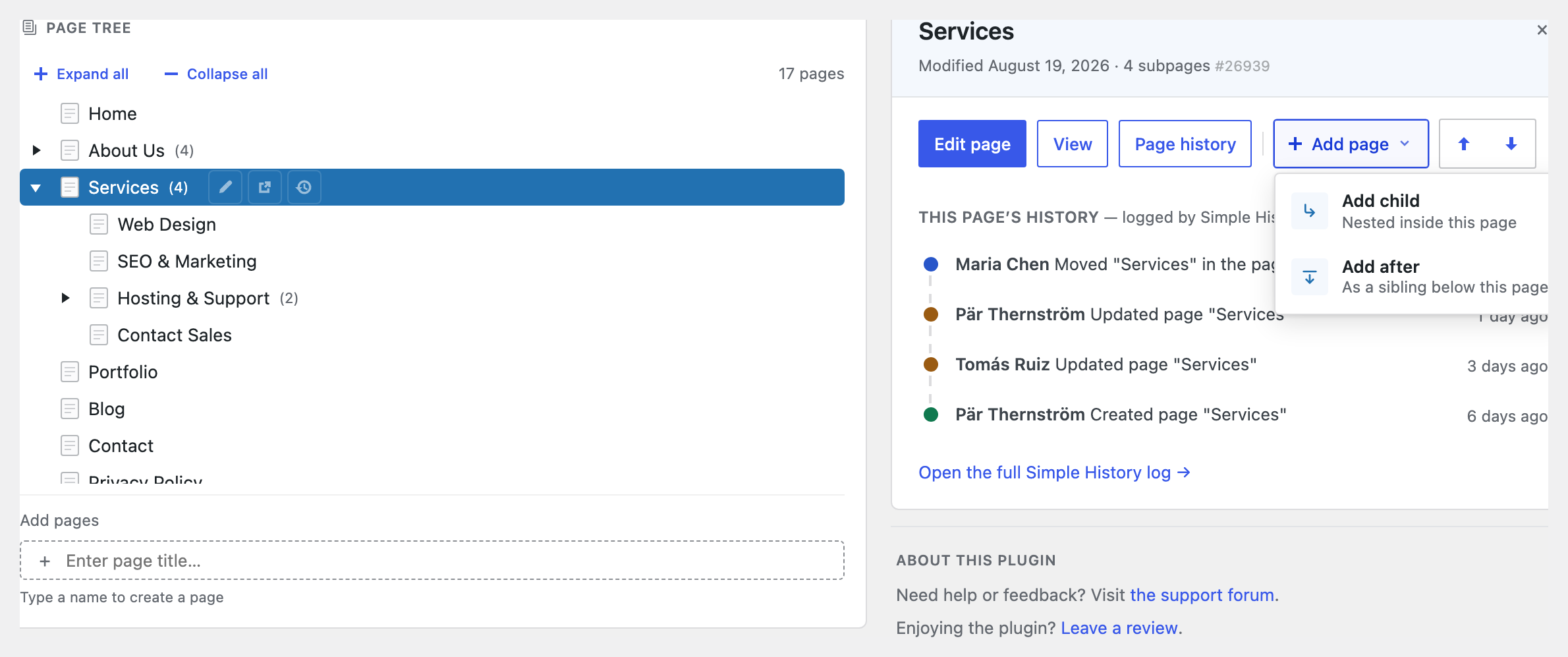Move page up with the up arrow
The height and width of the screenshot is (657, 1568).
(x=1463, y=144)
